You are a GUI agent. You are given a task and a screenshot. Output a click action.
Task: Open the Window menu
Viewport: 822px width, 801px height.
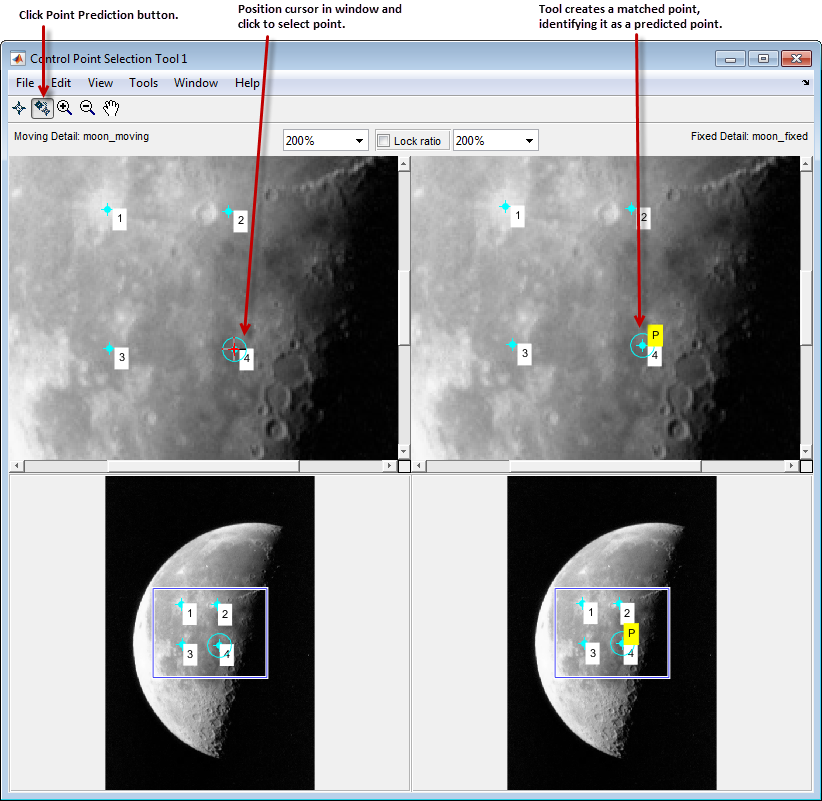195,83
